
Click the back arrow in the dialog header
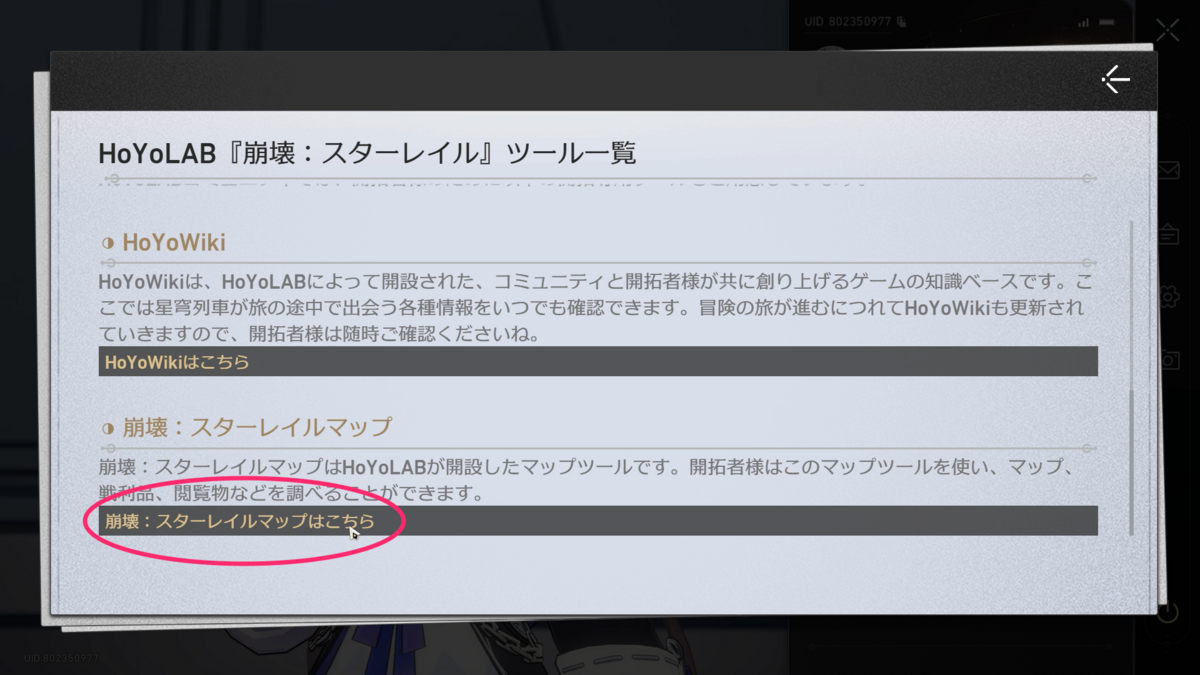1115,80
